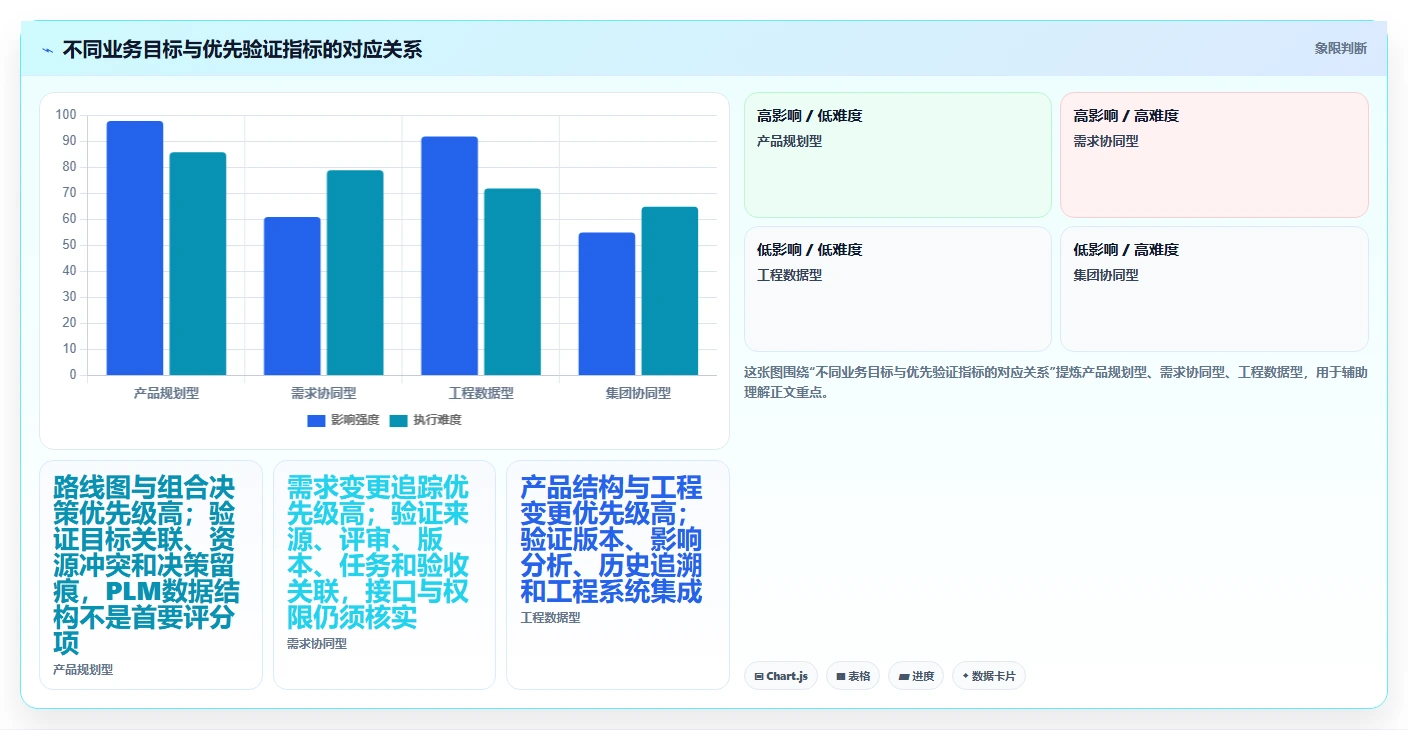The height and width of the screenshot is (730, 1408).
Task: Click 需求协同型 caption under second summary card
Action: pyautogui.click(x=317, y=644)
